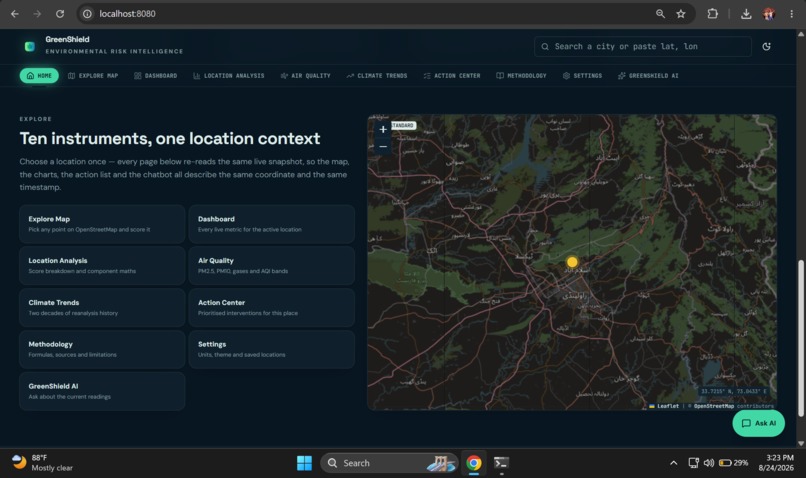Open the Methodology card
Screen dimensions: 806x478
click(x=102, y=350)
